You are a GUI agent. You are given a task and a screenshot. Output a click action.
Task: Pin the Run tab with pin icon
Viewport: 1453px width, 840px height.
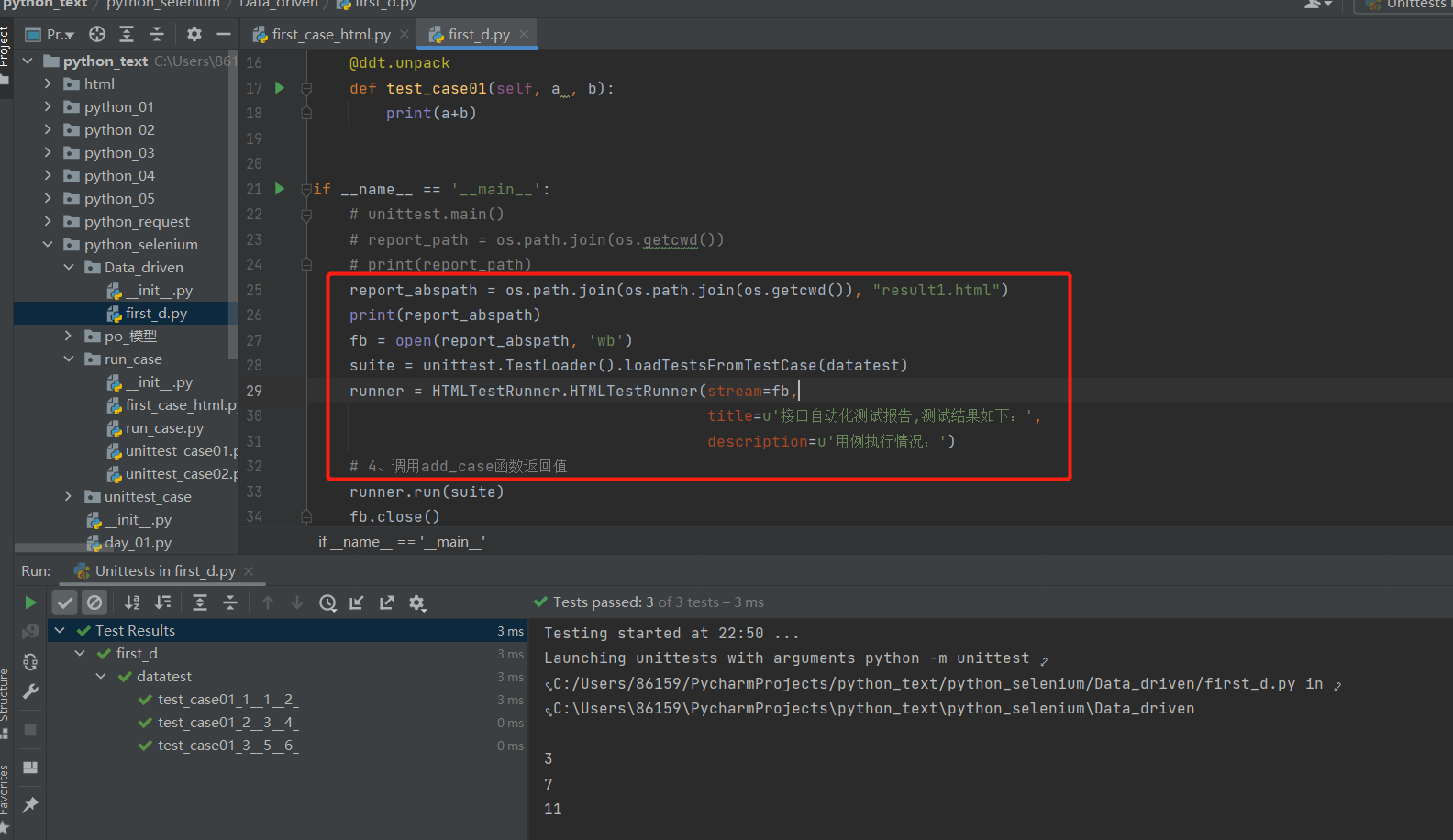30,804
